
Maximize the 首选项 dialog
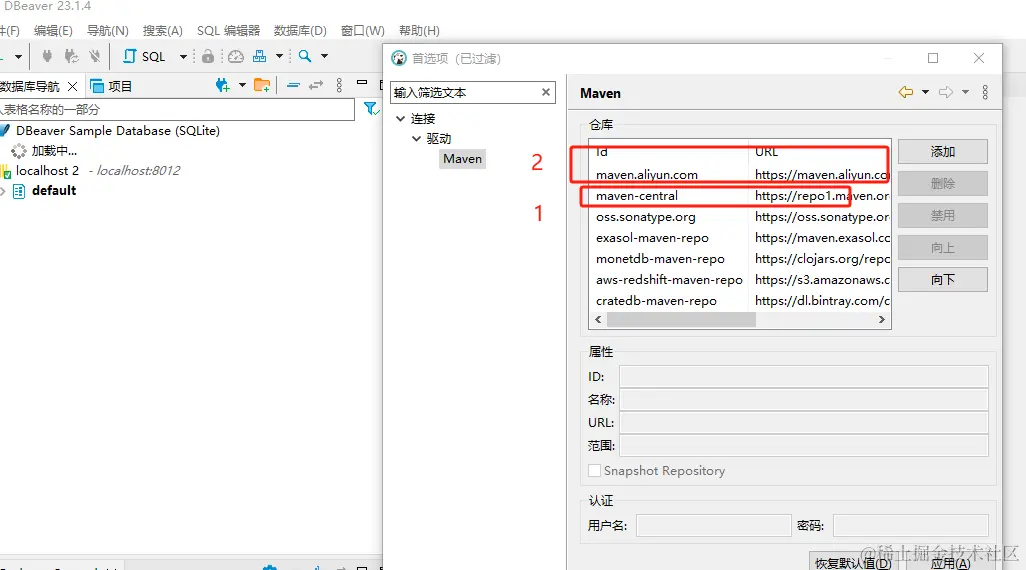tap(933, 58)
